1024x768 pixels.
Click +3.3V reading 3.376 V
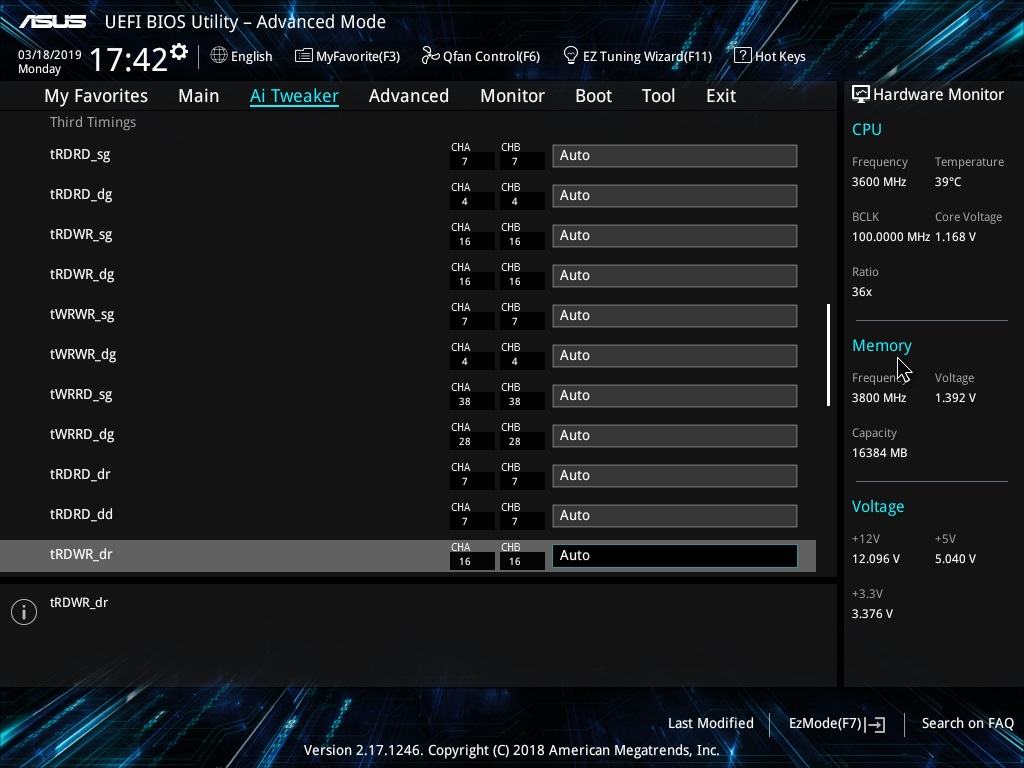[x=872, y=614]
